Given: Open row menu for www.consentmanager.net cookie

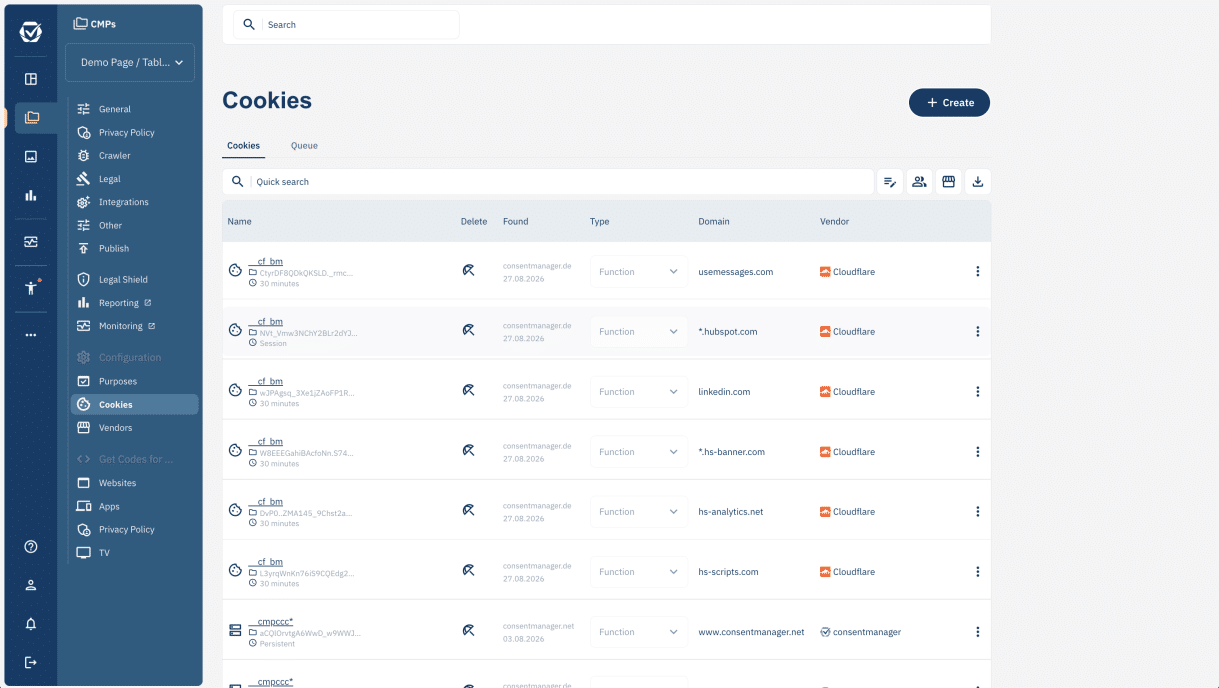Looking at the screenshot, I should [x=977, y=631].
